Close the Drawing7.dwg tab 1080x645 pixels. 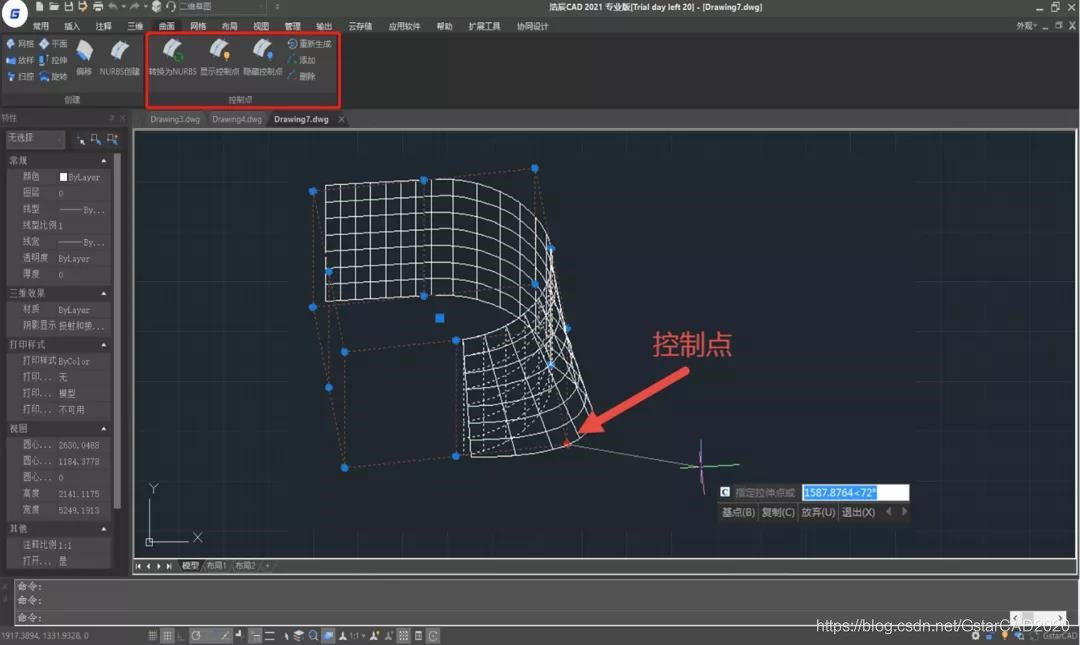tap(341, 119)
